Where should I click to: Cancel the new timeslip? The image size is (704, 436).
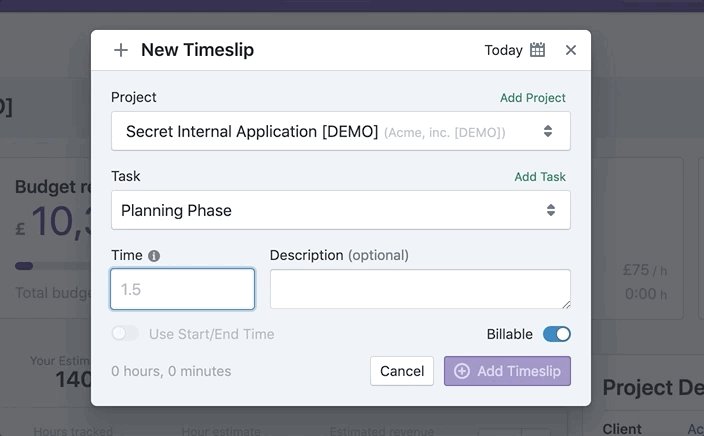[x=402, y=371]
